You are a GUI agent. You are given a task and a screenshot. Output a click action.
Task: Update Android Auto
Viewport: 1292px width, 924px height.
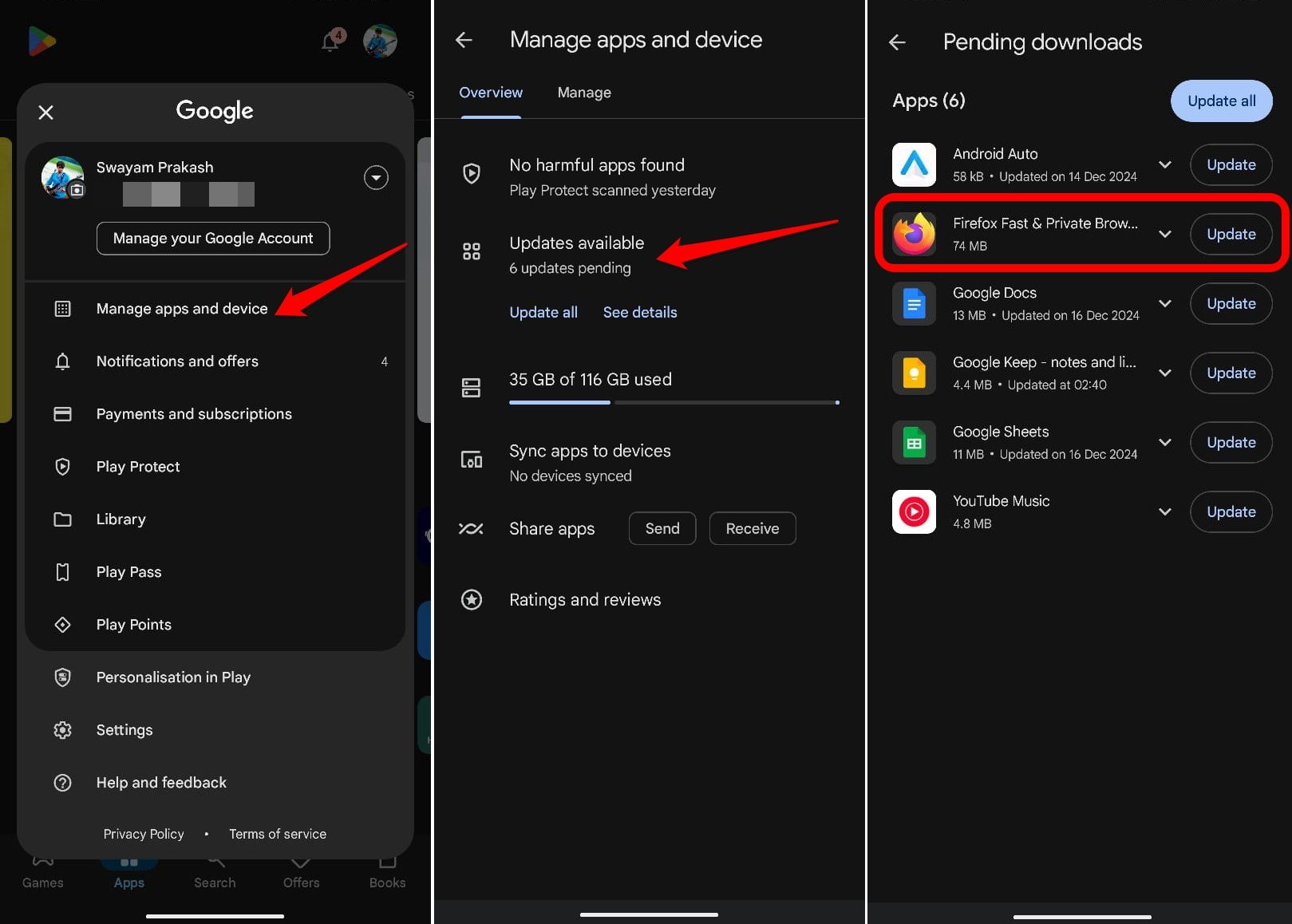point(1231,165)
